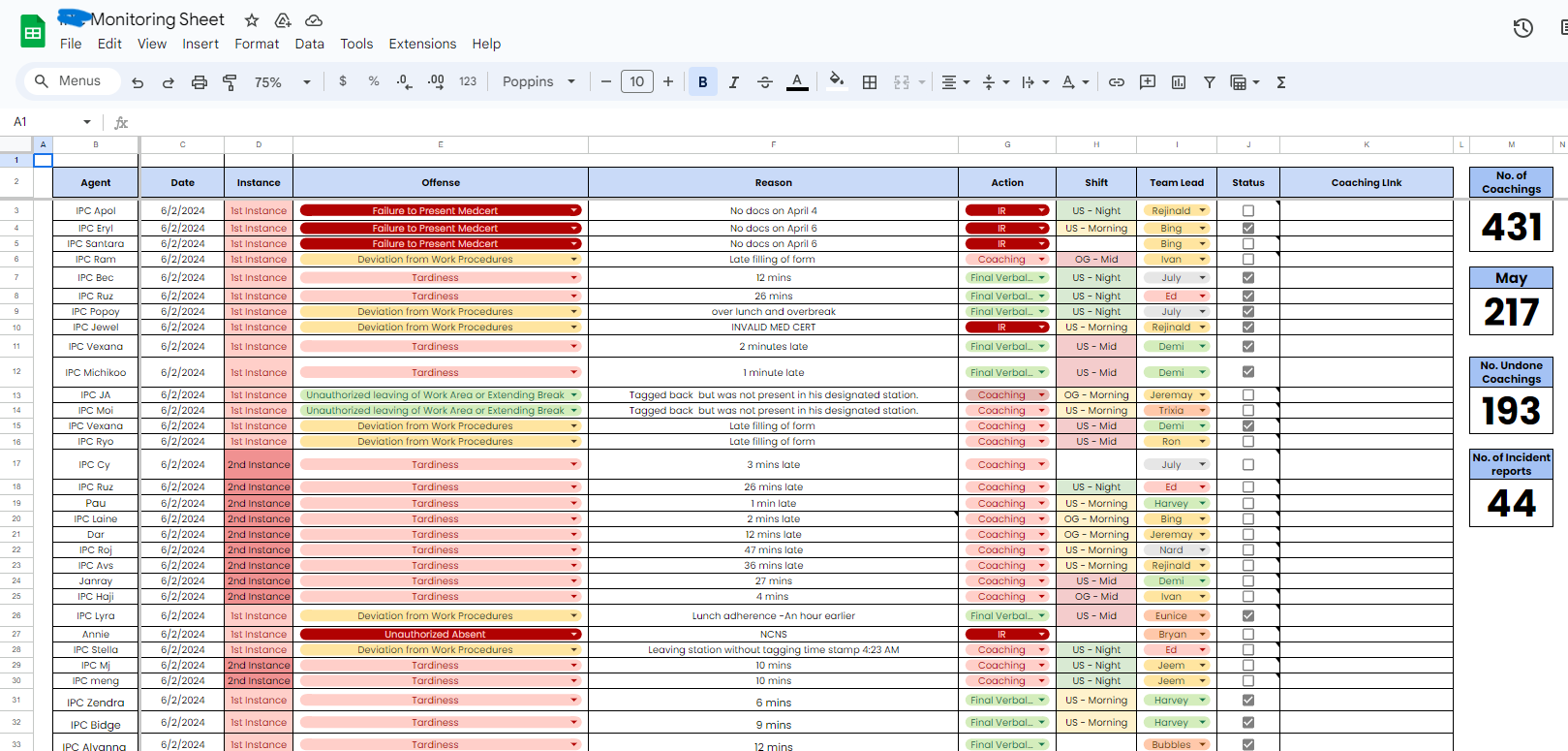Open the Tools menu

tap(356, 44)
